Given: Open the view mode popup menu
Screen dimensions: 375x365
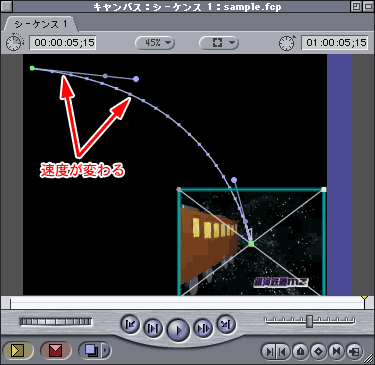Looking at the screenshot, I should tap(219, 43).
